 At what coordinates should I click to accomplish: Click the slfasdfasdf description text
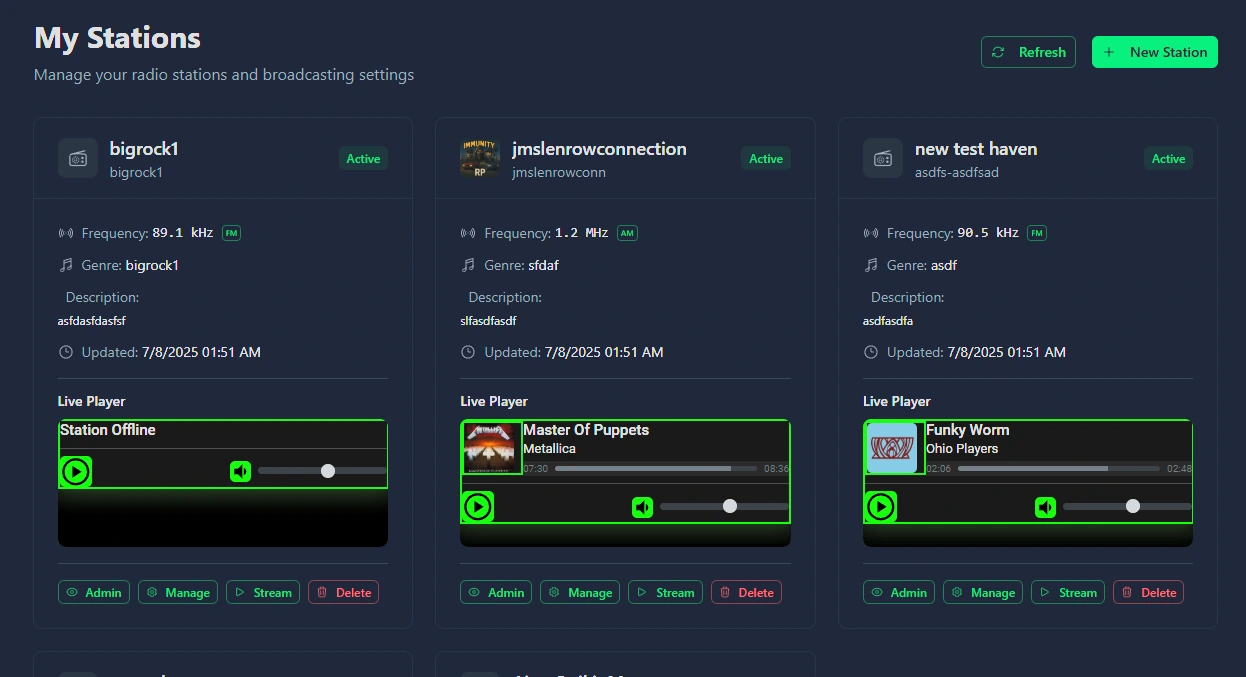488,321
